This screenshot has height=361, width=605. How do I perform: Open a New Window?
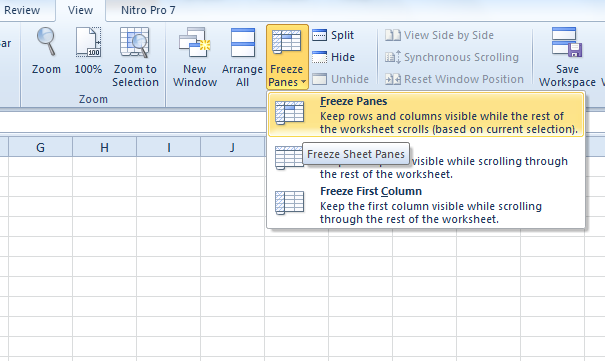(195, 57)
